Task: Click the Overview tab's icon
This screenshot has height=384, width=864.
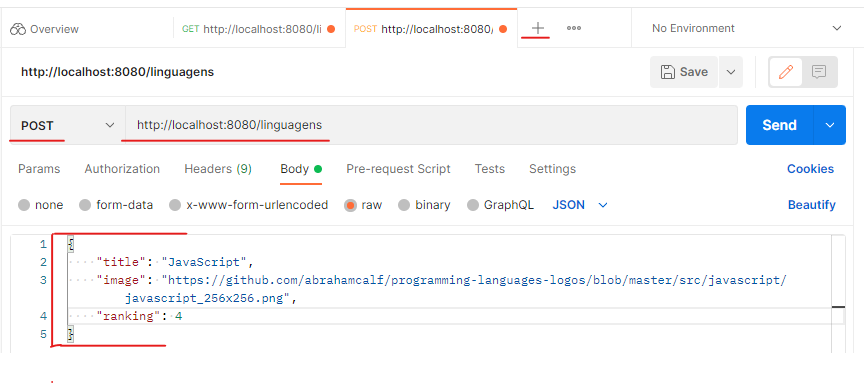Action: [18, 29]
